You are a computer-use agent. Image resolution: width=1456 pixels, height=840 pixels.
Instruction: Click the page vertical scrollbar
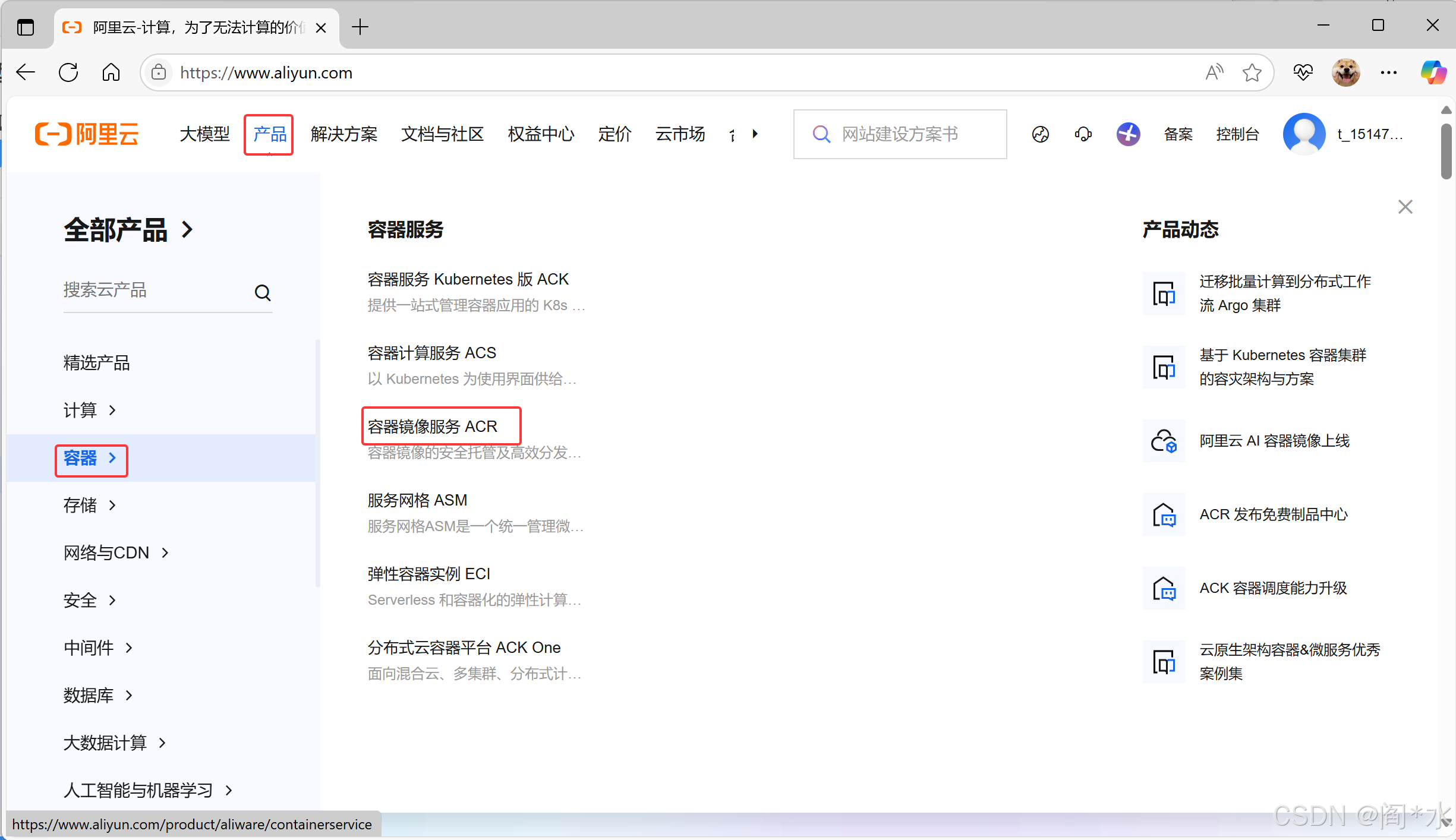pos(1446,151)
